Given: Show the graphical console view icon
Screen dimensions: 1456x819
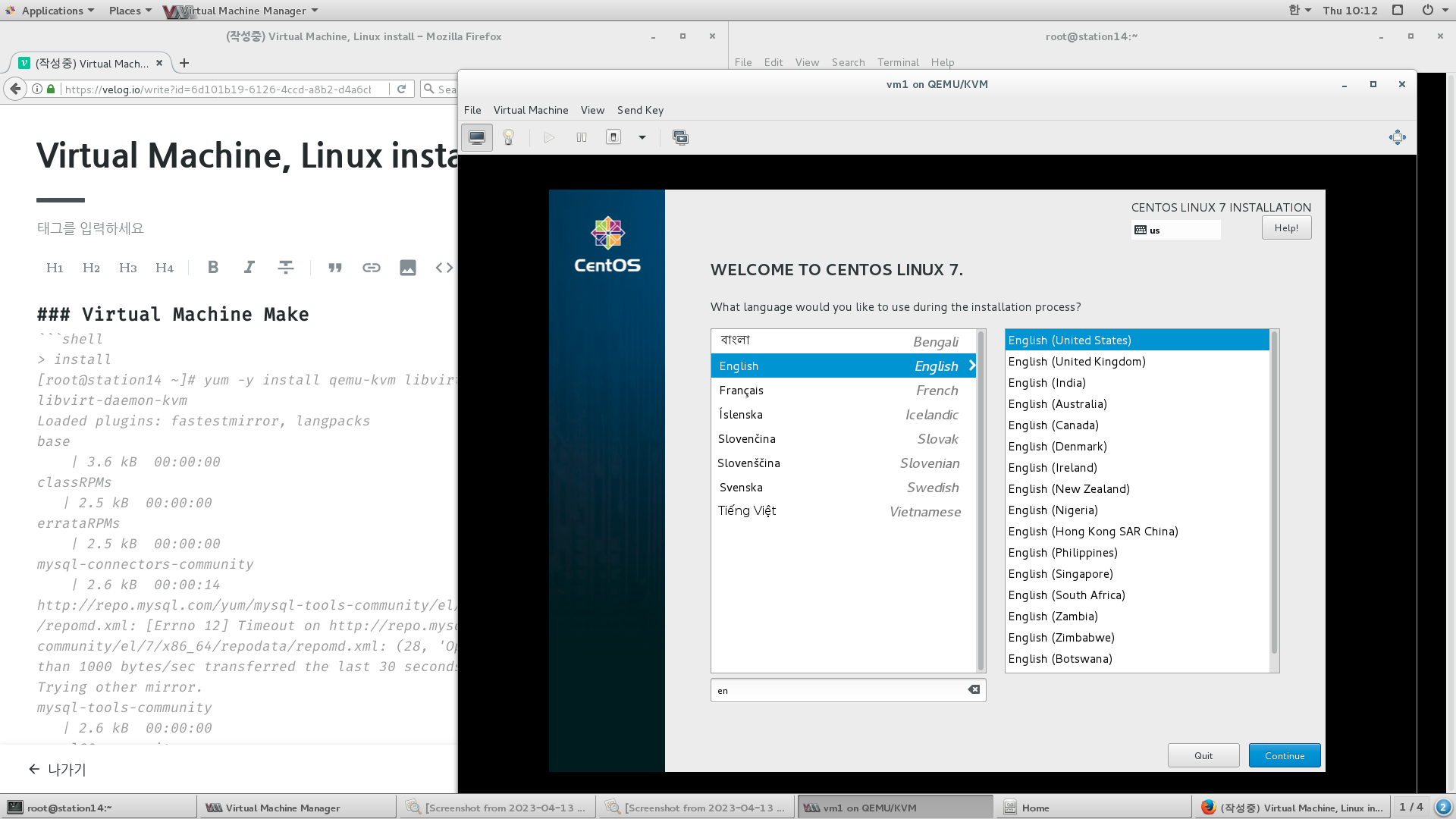Looking at the screenshot, I should tap(477, 137).
